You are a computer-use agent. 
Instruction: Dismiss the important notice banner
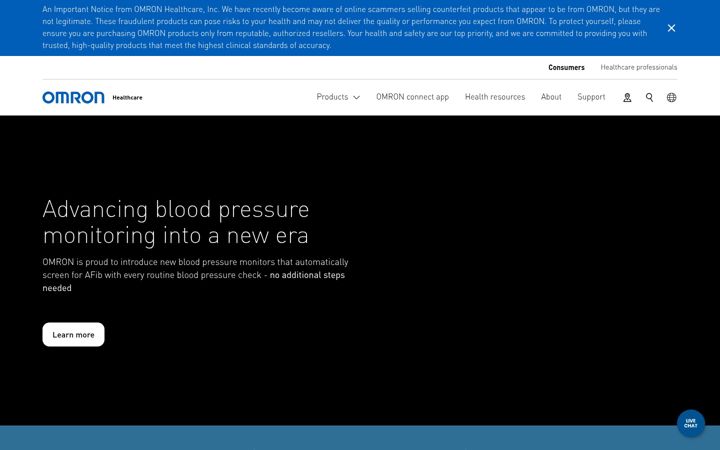671,28
